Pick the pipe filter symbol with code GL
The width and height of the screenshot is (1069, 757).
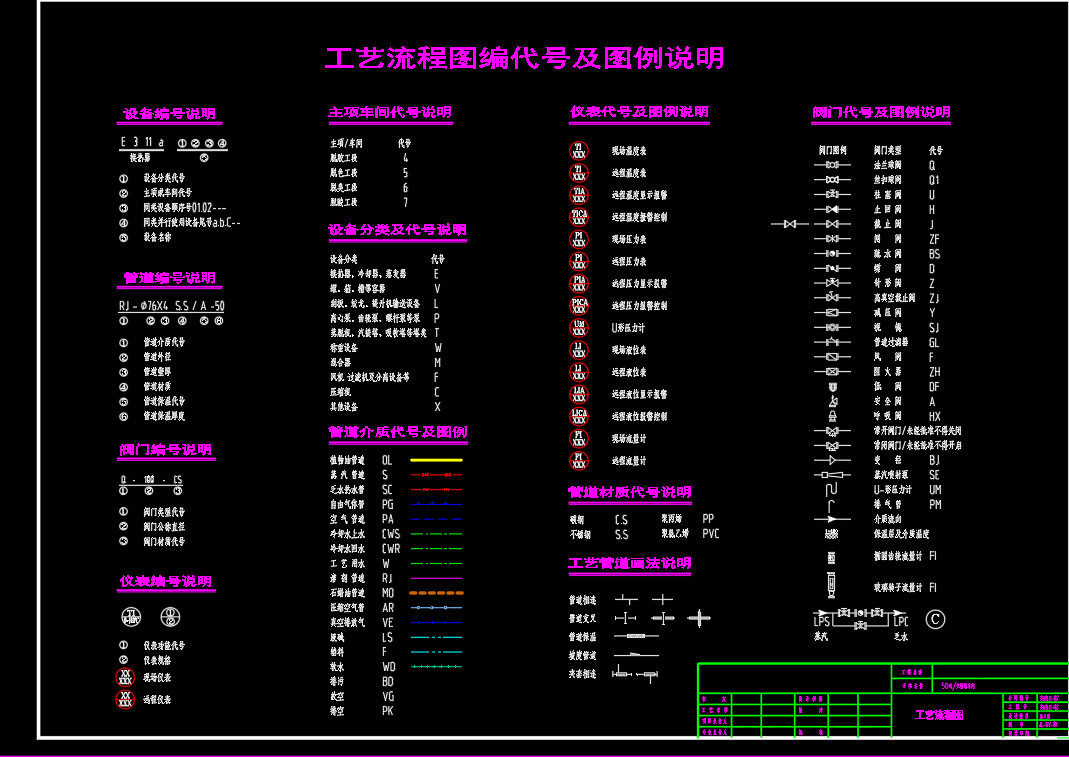point(832,342)
